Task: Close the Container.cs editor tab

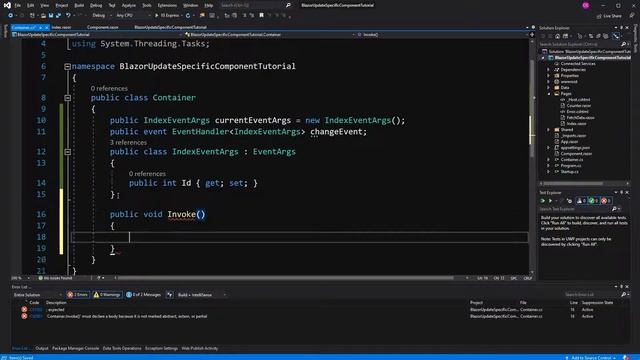Action: 47,27
